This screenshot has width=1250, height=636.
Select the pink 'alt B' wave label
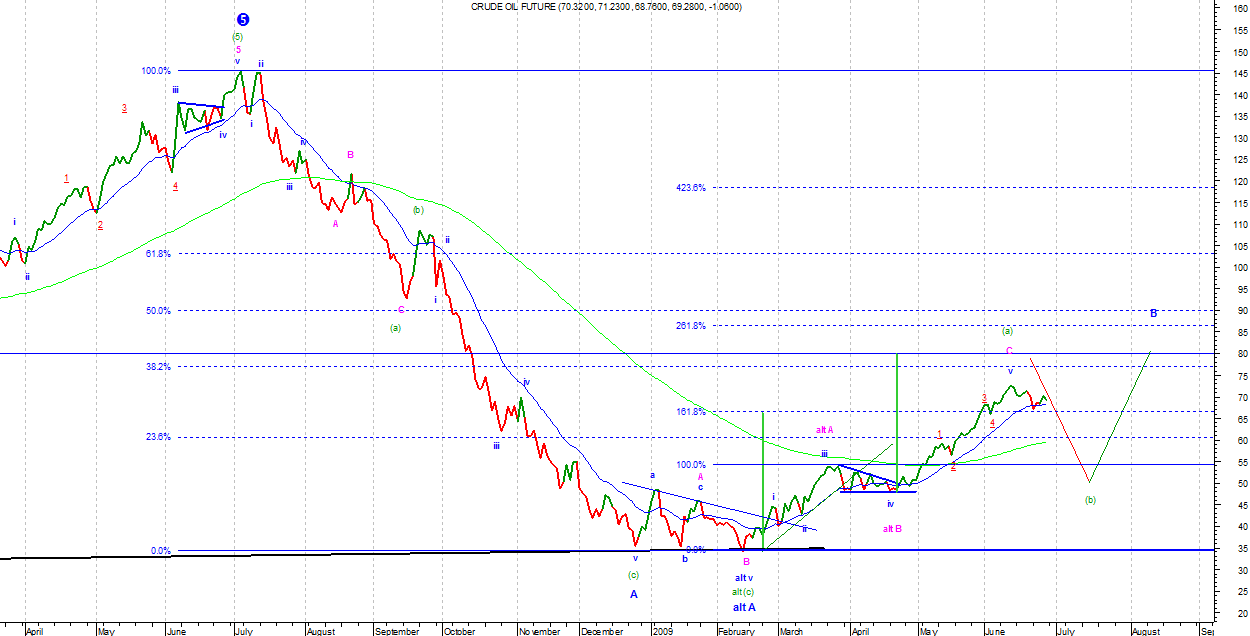coord(893,528)
